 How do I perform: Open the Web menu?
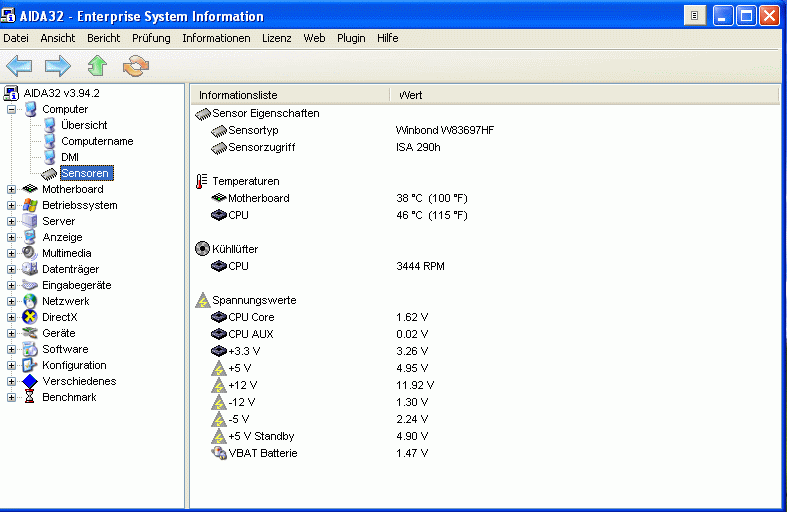314,38
